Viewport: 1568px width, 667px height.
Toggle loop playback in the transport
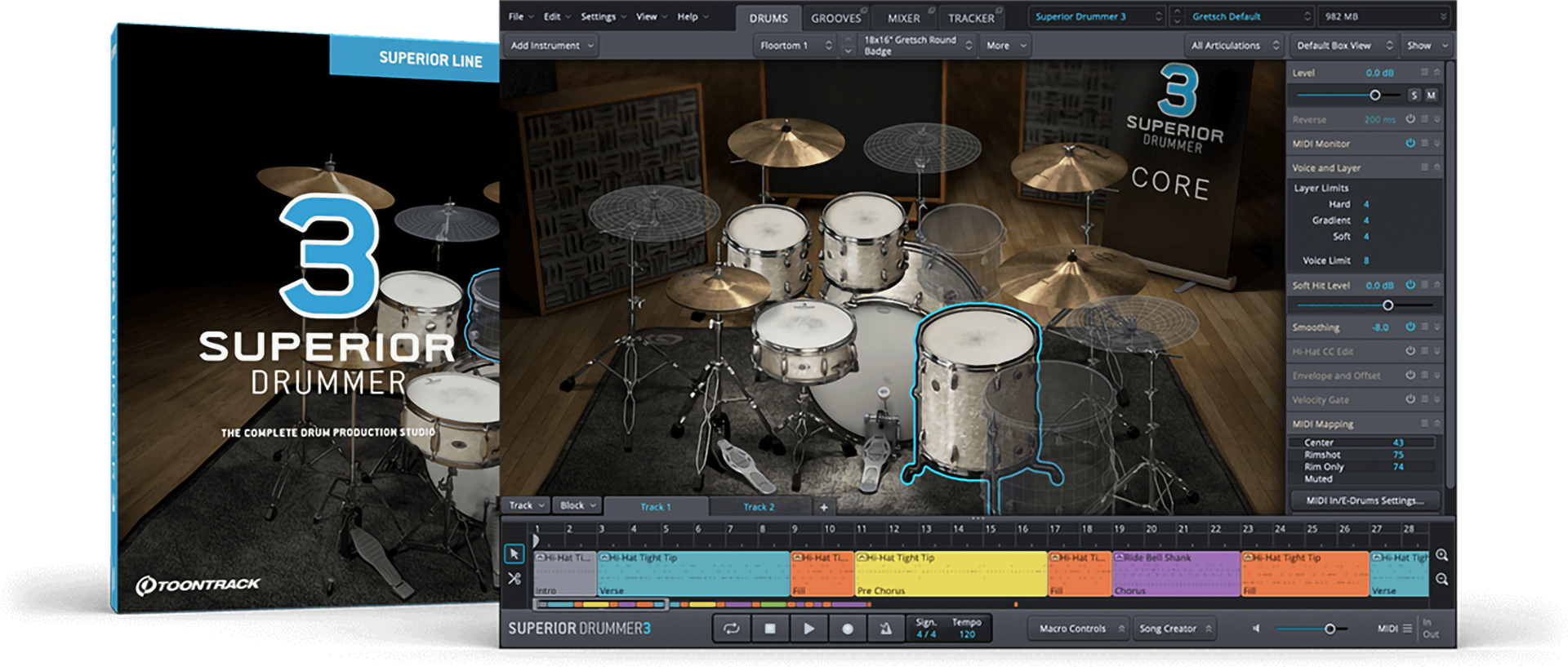pos(731,629)
